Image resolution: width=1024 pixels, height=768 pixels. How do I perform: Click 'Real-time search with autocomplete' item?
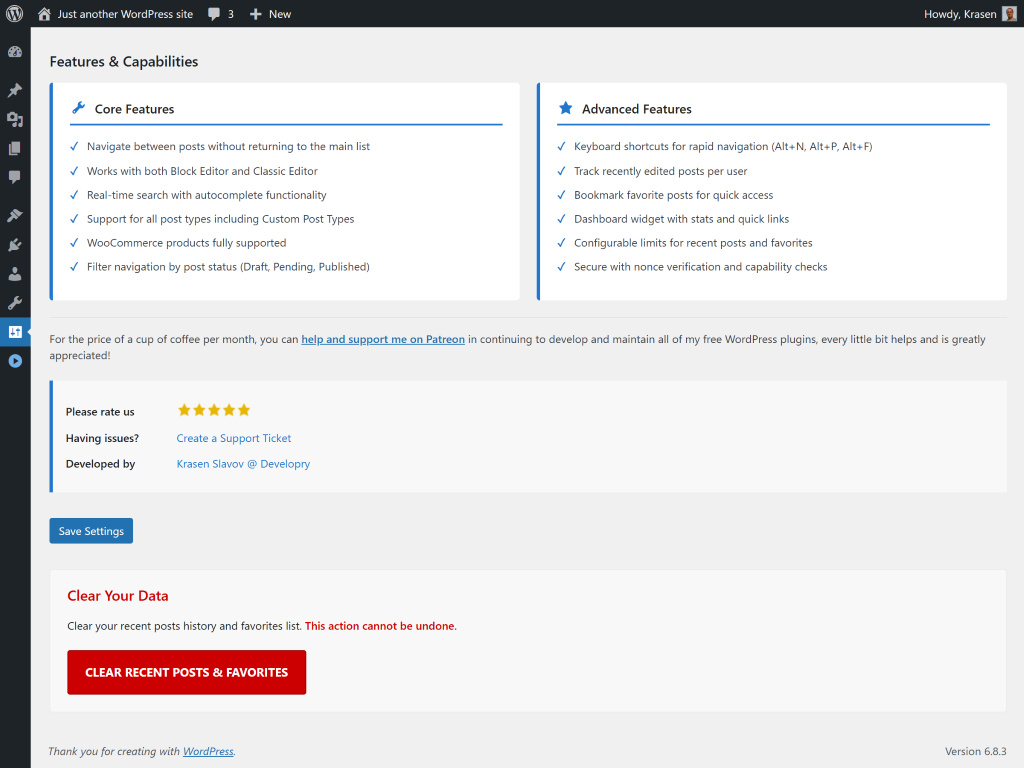click(x=206, y=195)
